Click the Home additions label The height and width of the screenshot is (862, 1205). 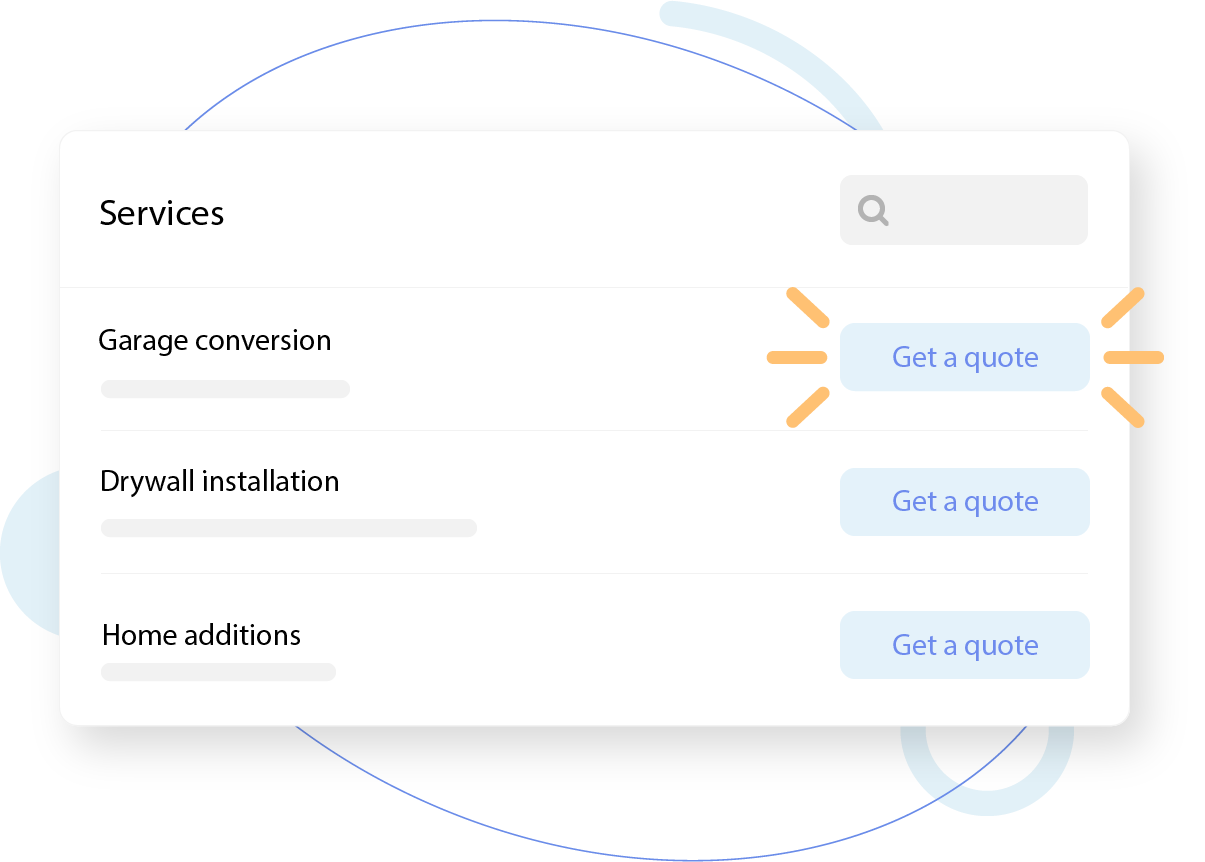200,634
